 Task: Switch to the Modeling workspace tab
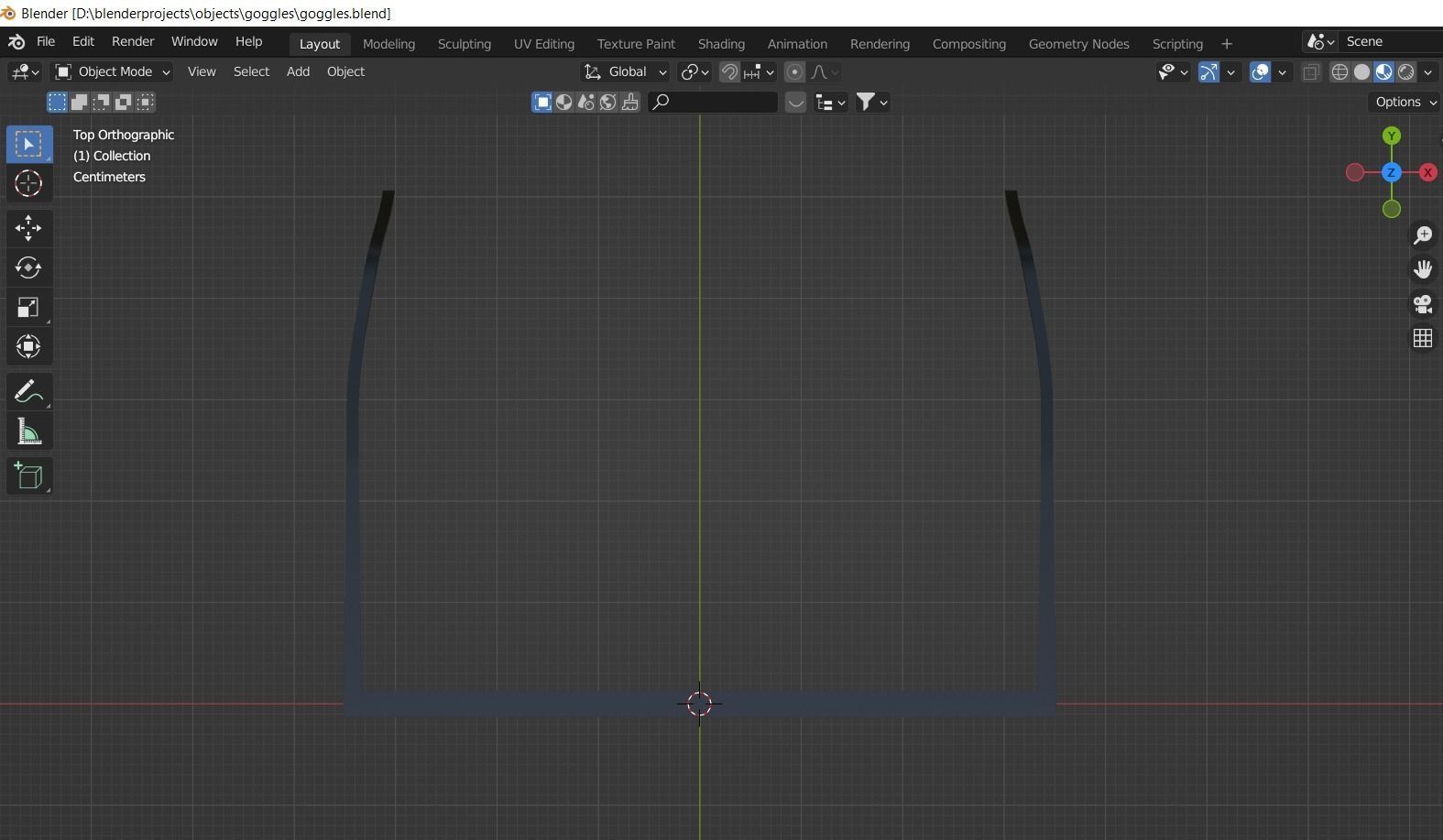(x=388, y=44)
